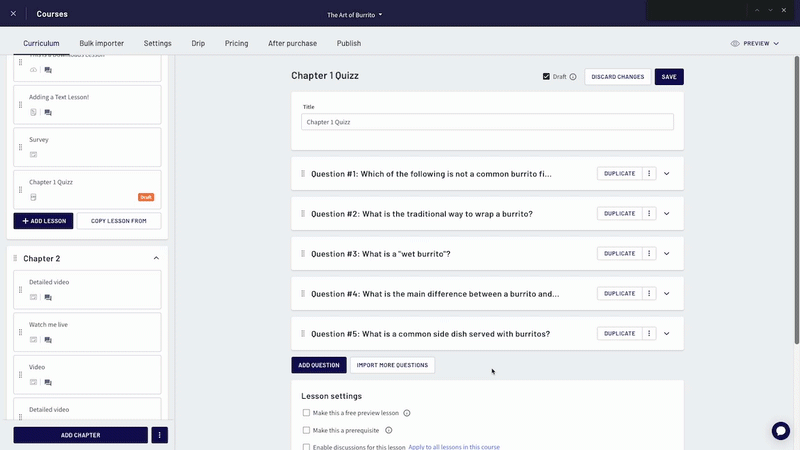Select the Watch me live lesson
The height and width of the screenshot is (450, 800).
pyautogui.click(x=87, y=332)
